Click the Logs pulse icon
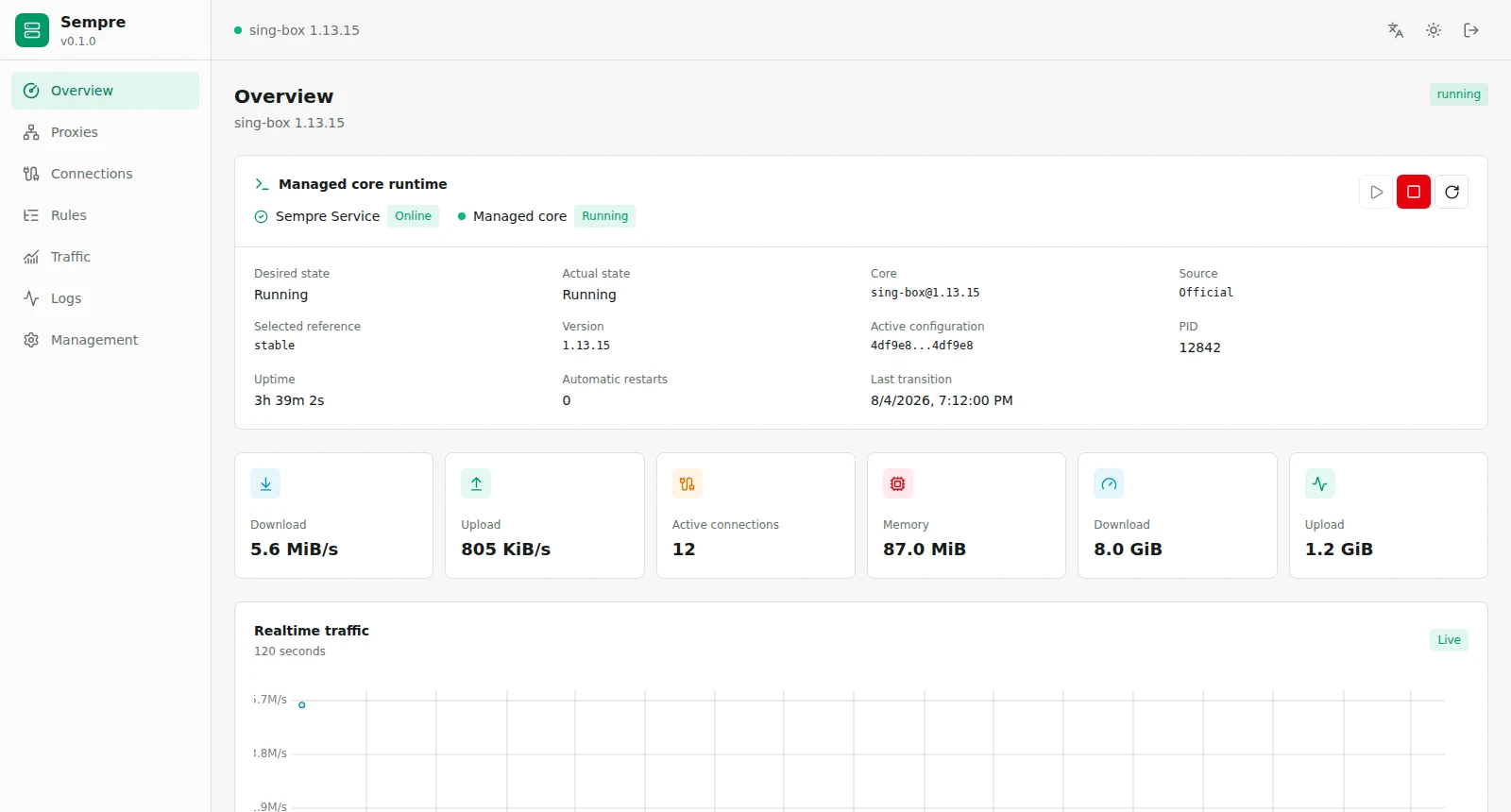The height and width of the screenshot is (812, 1511). pos(31,298)
